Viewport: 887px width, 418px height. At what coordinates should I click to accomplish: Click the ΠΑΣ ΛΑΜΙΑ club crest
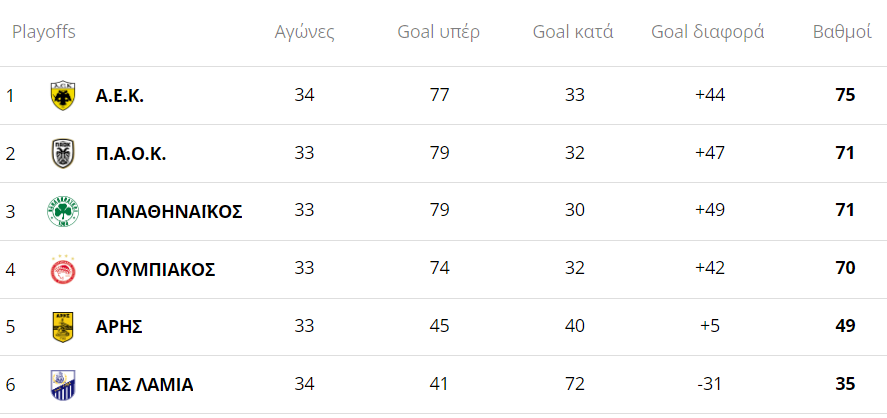[x=63, y=385]
